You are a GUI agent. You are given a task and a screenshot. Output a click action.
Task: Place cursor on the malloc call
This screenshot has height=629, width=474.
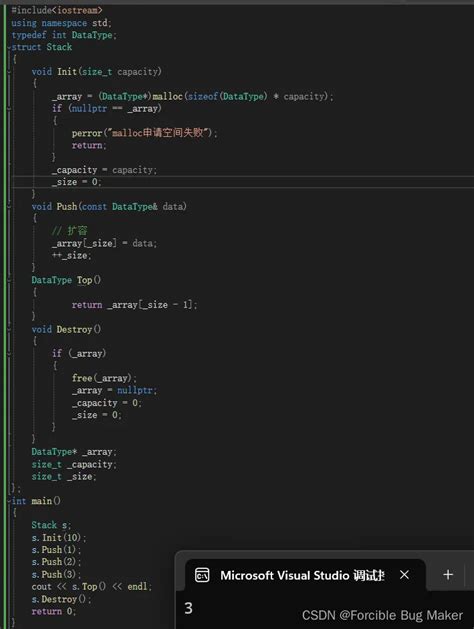[168, 96]
